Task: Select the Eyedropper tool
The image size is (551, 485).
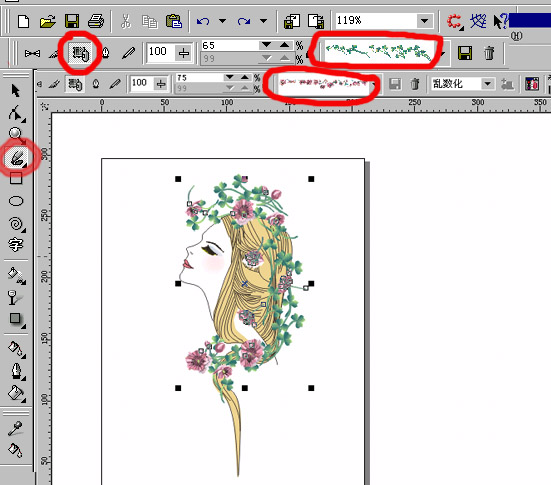Action: pos(15,428)
